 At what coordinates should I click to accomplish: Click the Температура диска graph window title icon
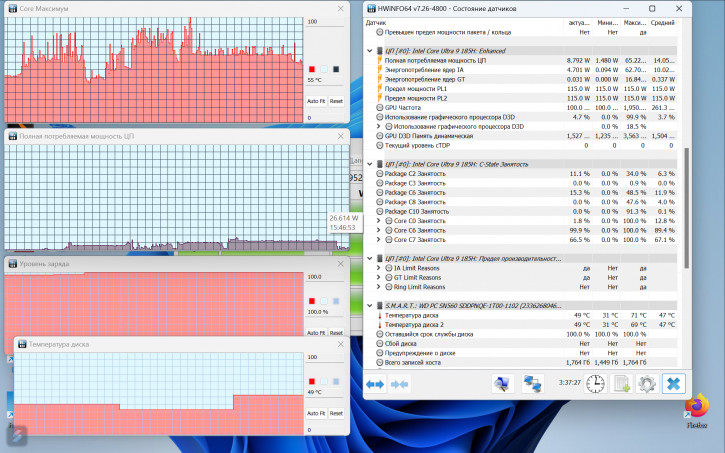pyautogui.click(x=22, y=344)
